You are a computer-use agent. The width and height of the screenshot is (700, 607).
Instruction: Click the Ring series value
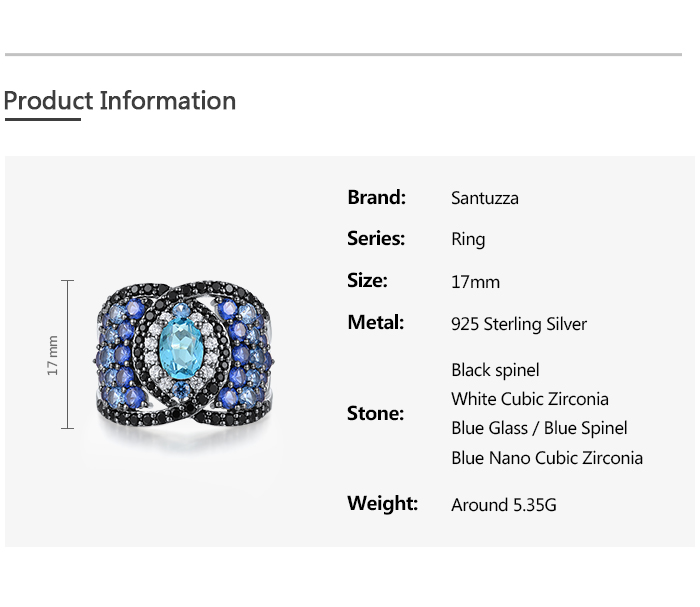click(468, 239)
